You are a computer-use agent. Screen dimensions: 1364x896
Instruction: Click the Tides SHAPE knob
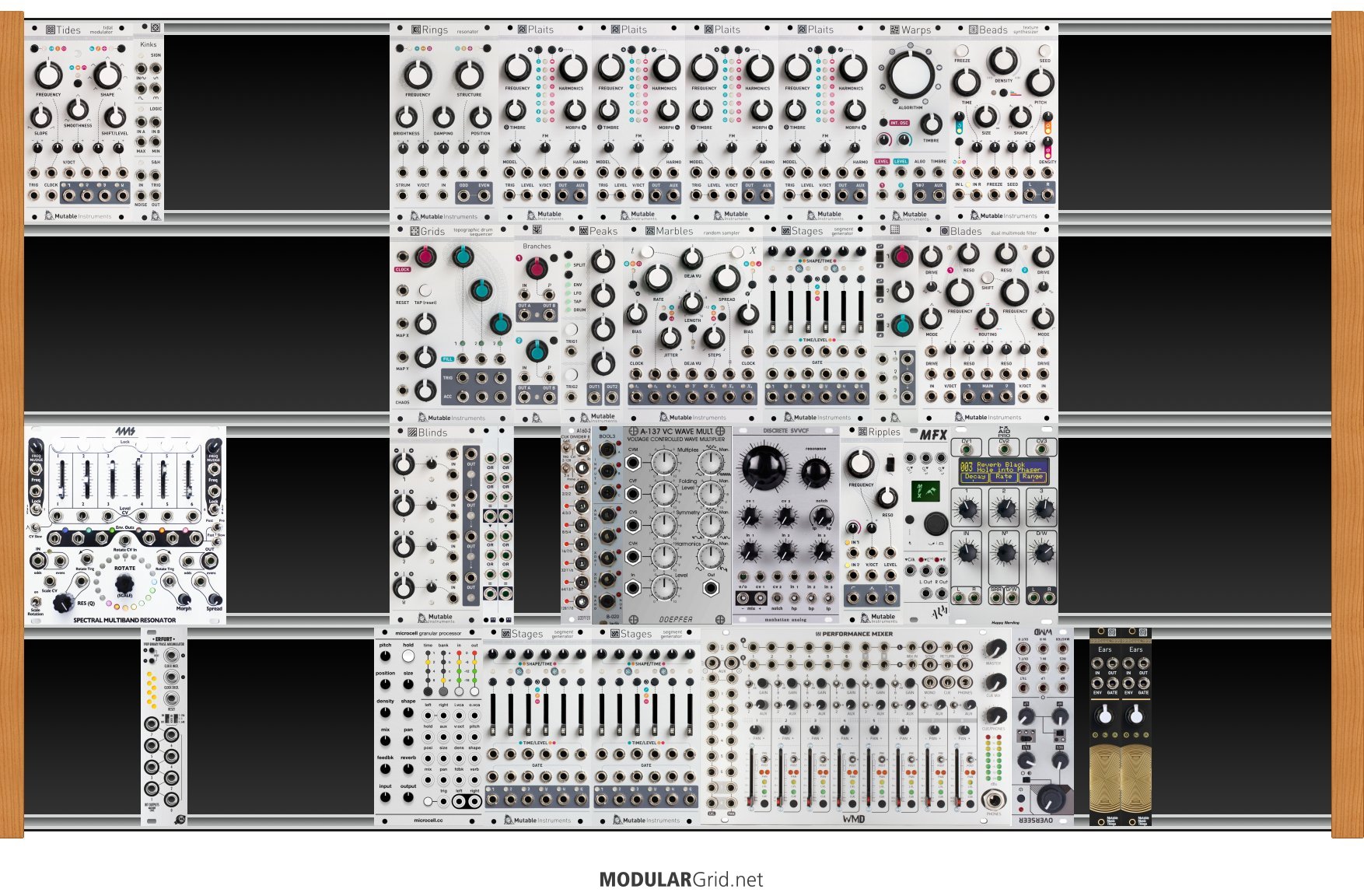pyautogui.click(x=107, y=75)
